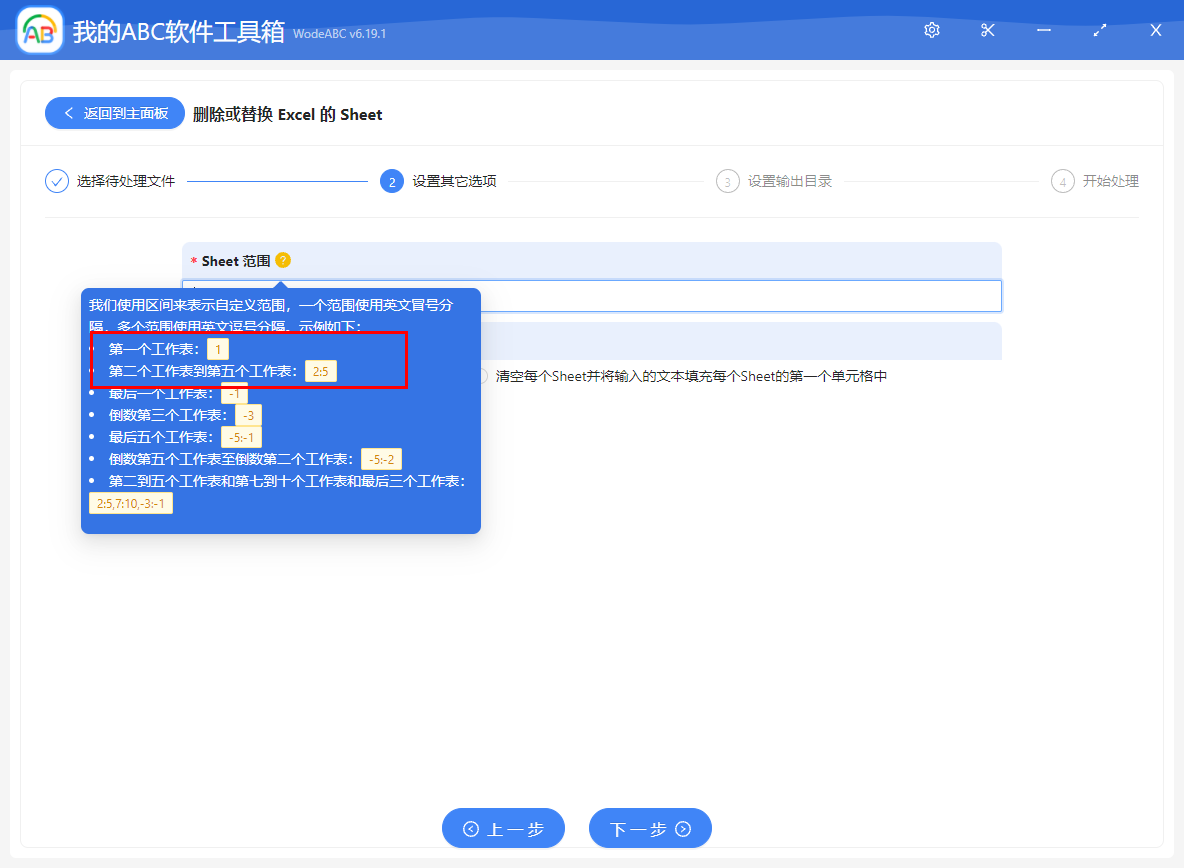The image size is (1184, 868).
Task: Click the ABC app logo
Action: click(40, 31)
